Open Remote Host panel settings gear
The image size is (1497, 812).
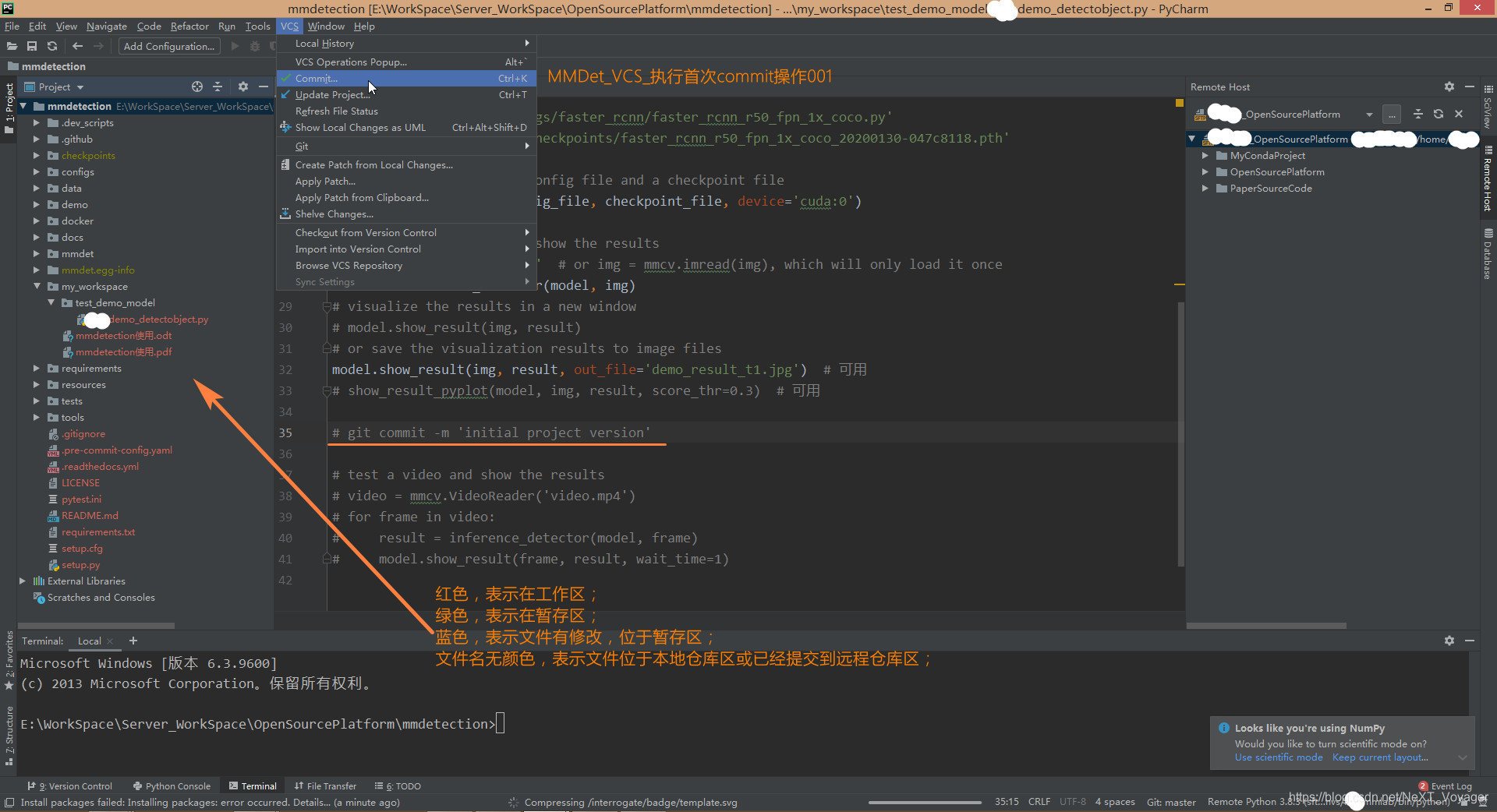click(1449, 86)
